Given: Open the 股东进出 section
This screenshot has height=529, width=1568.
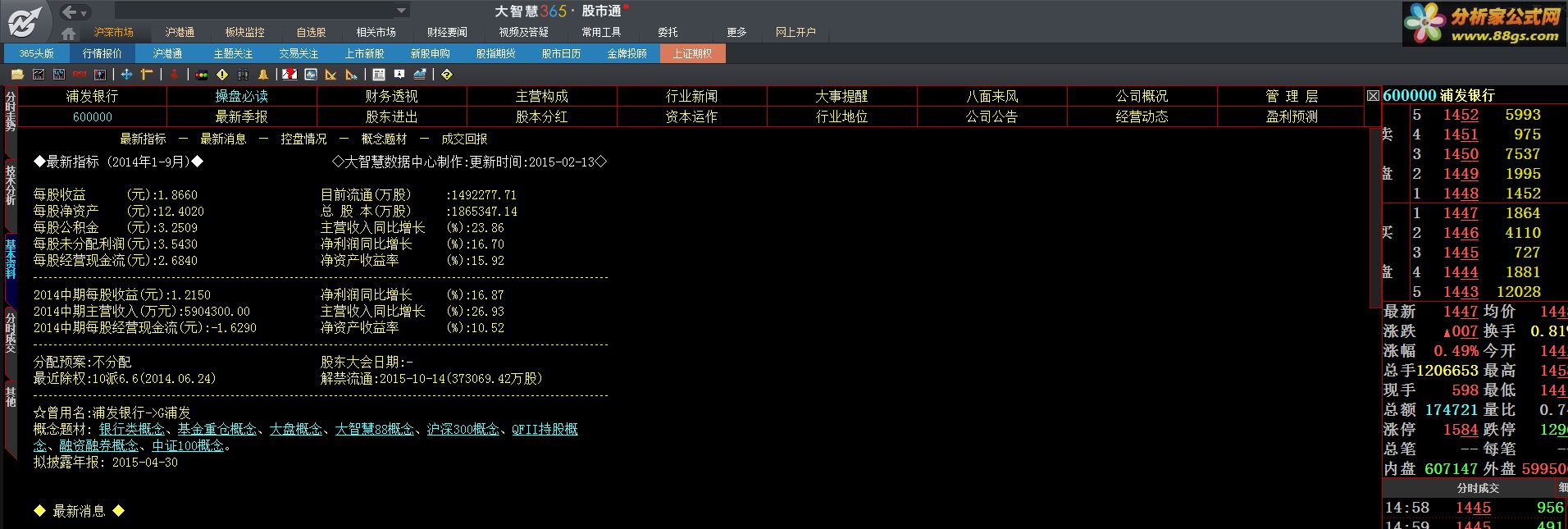Looking at the screenshot, I should tap(392, 117).
